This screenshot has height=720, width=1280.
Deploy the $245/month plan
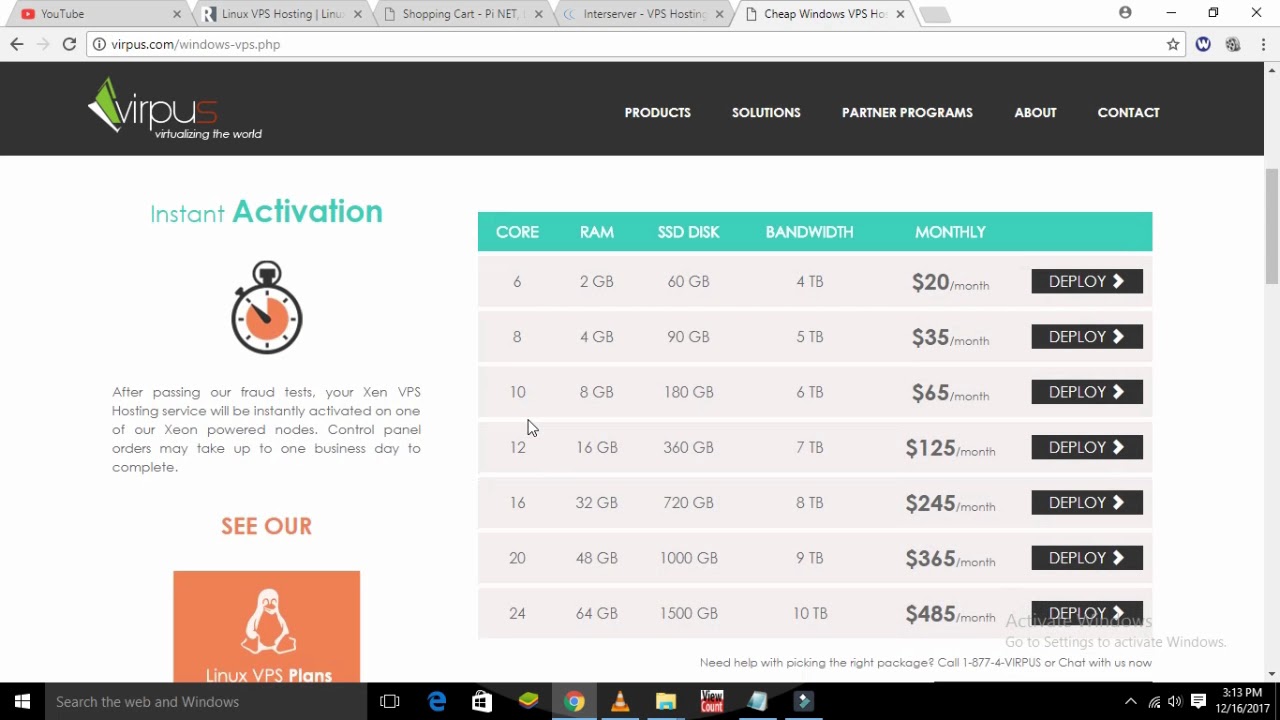click(1087, 503)
